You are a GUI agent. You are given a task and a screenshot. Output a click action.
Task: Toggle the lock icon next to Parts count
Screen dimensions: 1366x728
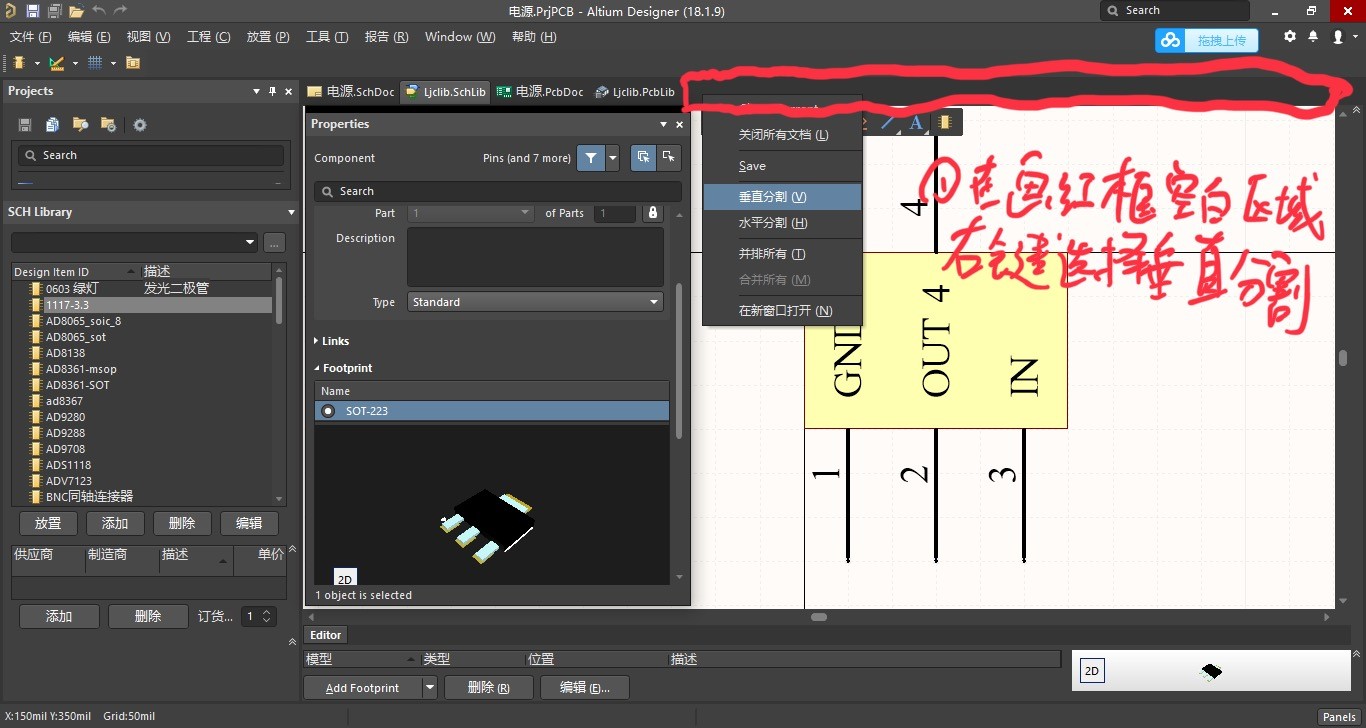652,213
